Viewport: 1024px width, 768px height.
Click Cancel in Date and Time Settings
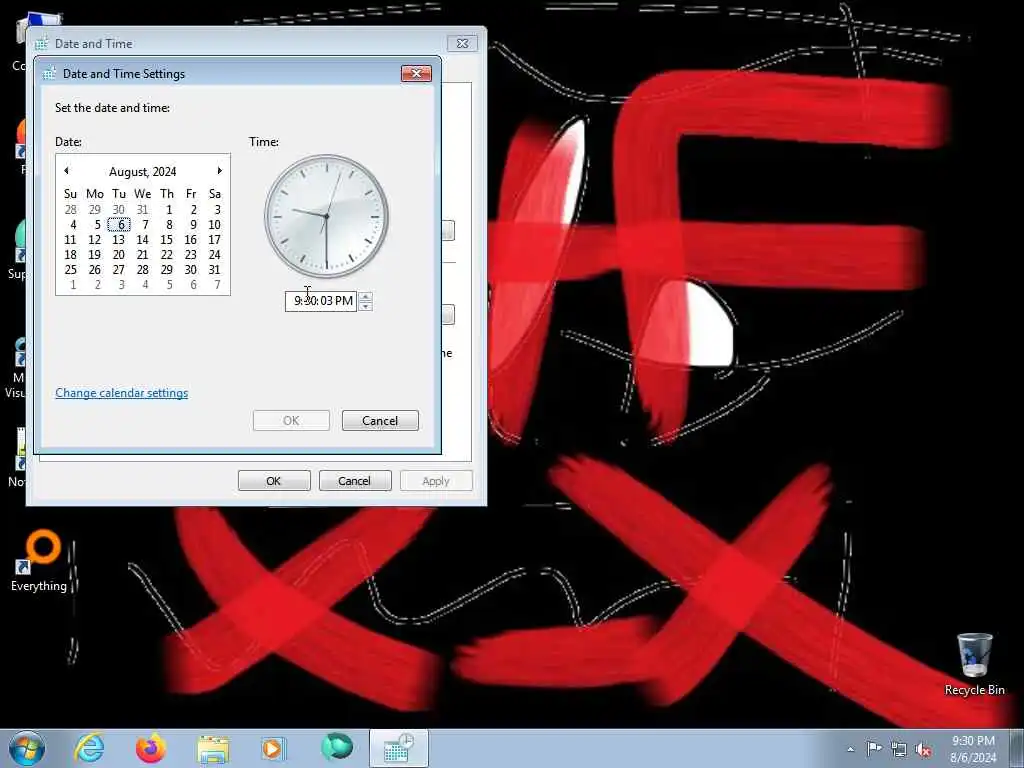point(380,421)
